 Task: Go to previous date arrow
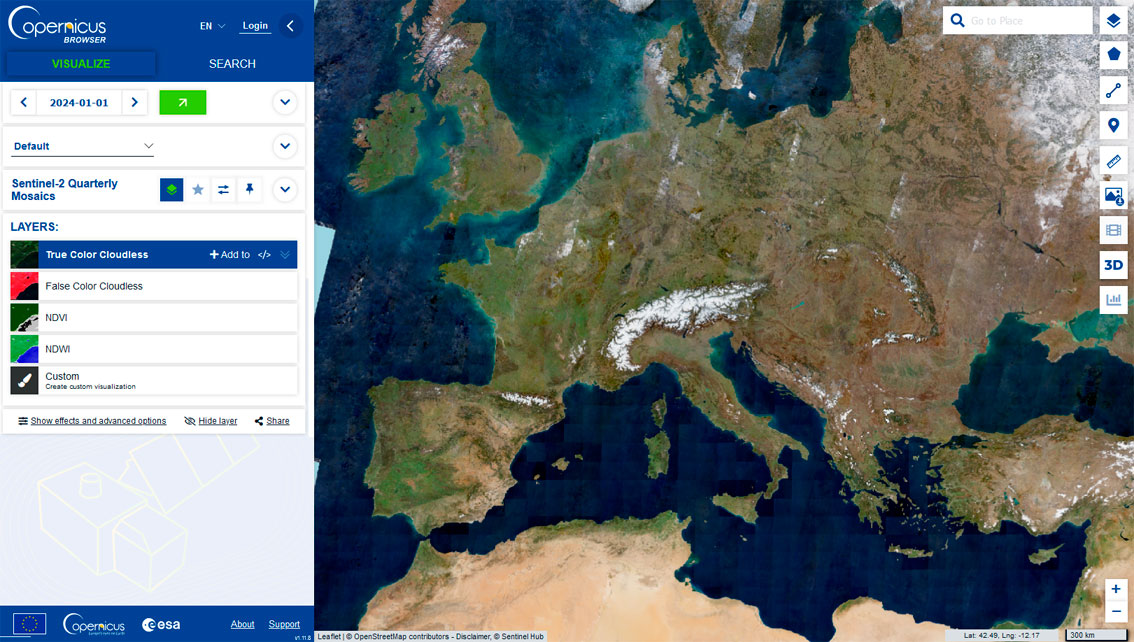[x=24, y=103]
